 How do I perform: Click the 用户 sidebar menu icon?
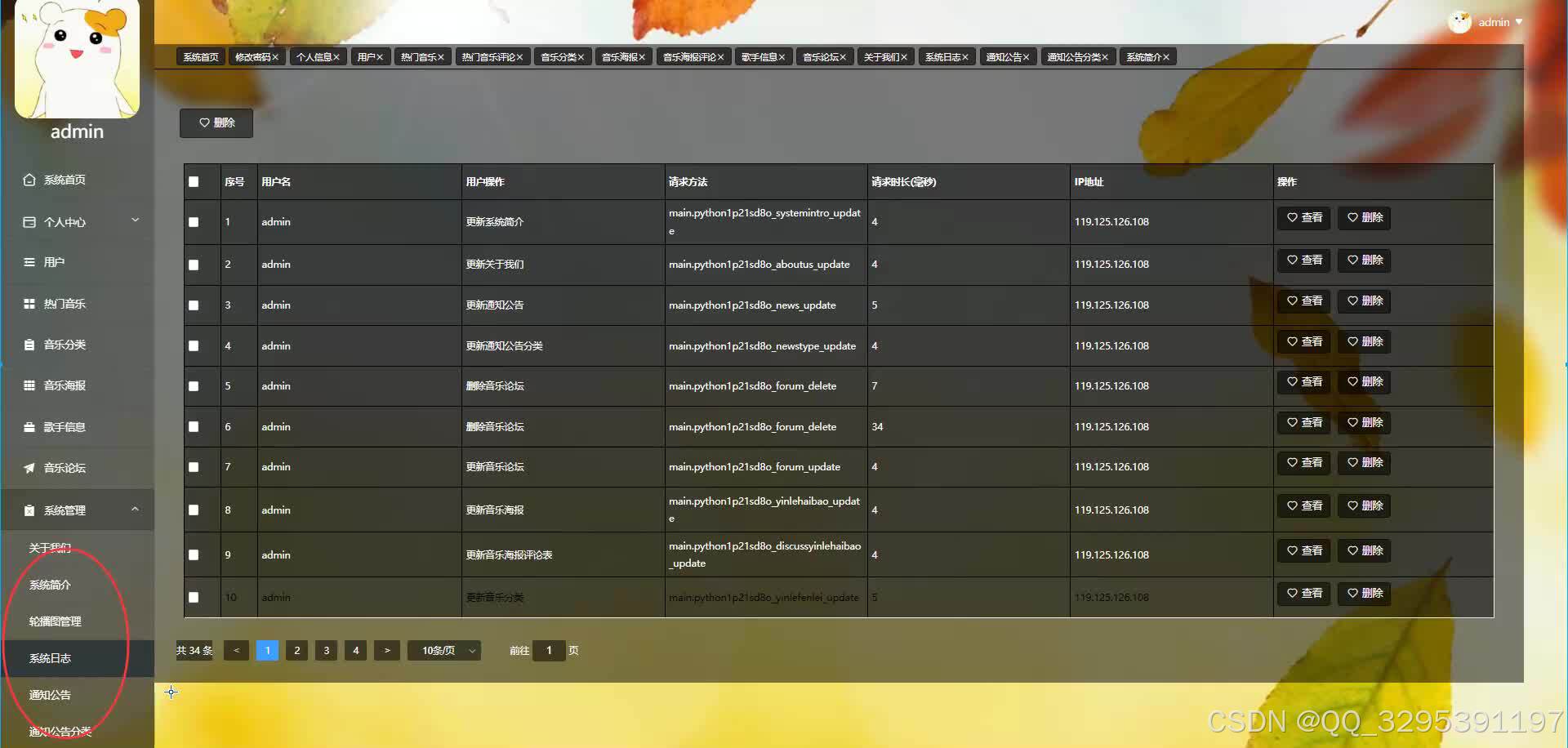[x=29, y=262]
